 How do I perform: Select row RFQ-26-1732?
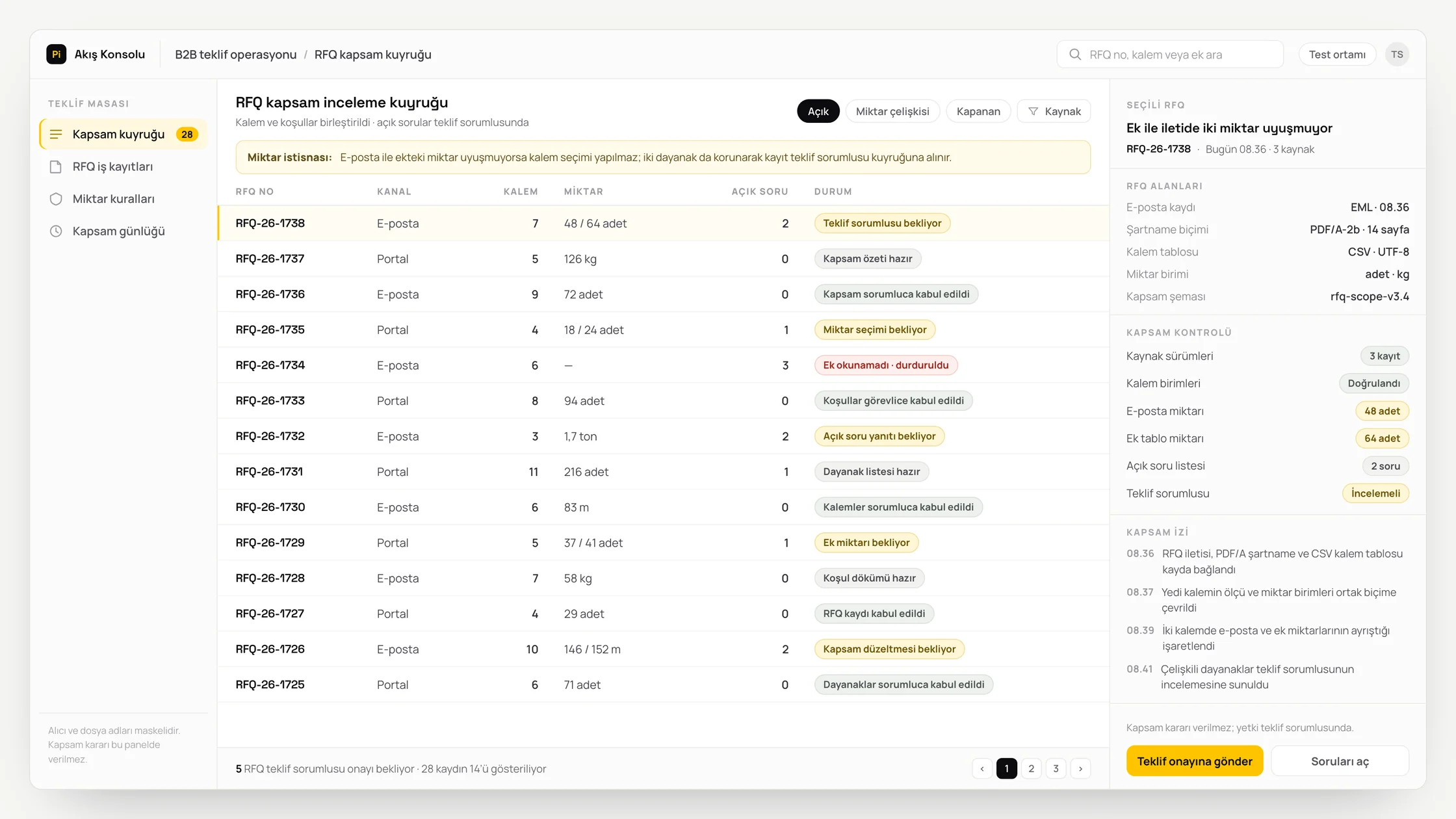[x=663, y=436]
